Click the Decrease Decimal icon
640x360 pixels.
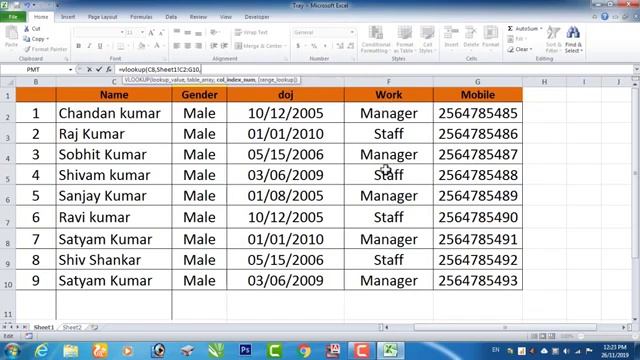351,46
